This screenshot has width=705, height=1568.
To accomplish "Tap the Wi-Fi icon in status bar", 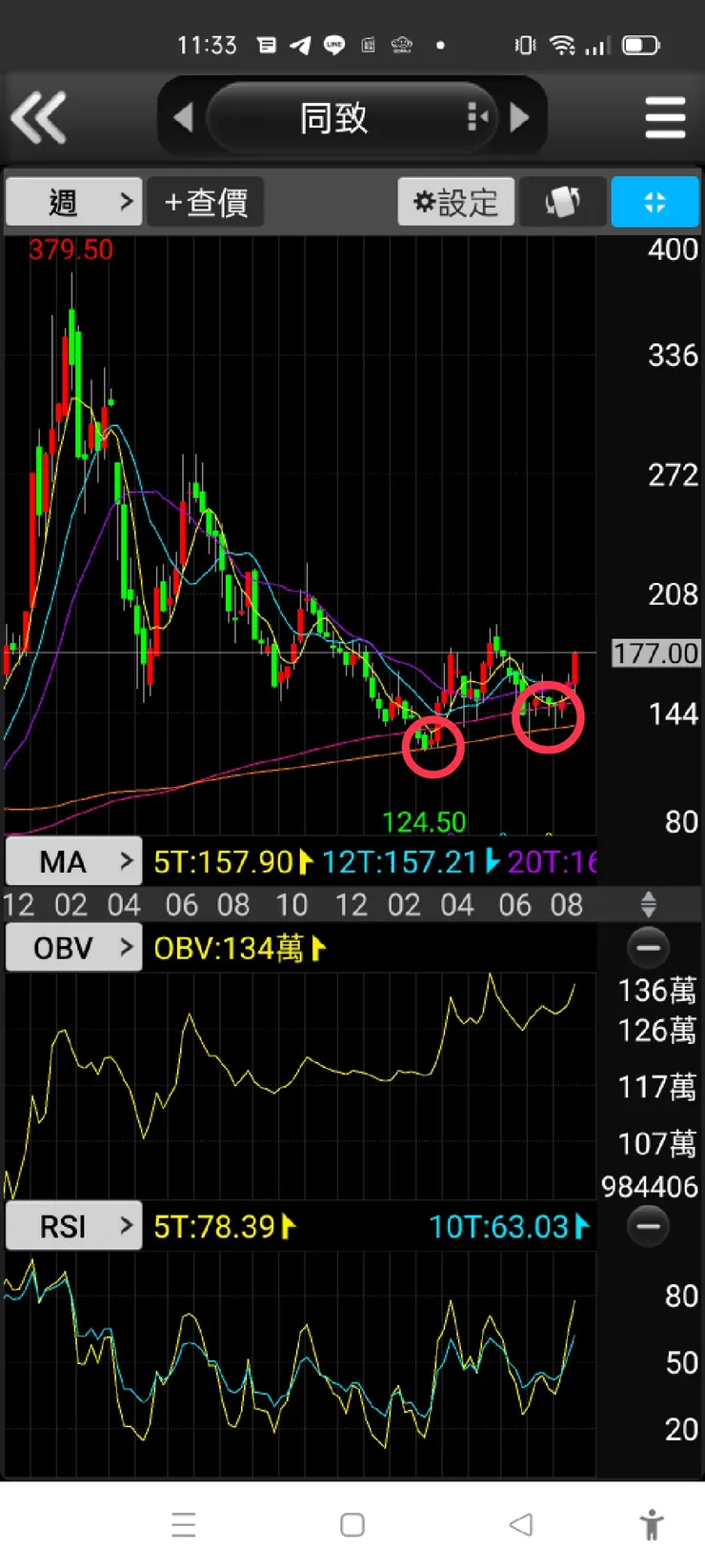I will click(563, 45).
